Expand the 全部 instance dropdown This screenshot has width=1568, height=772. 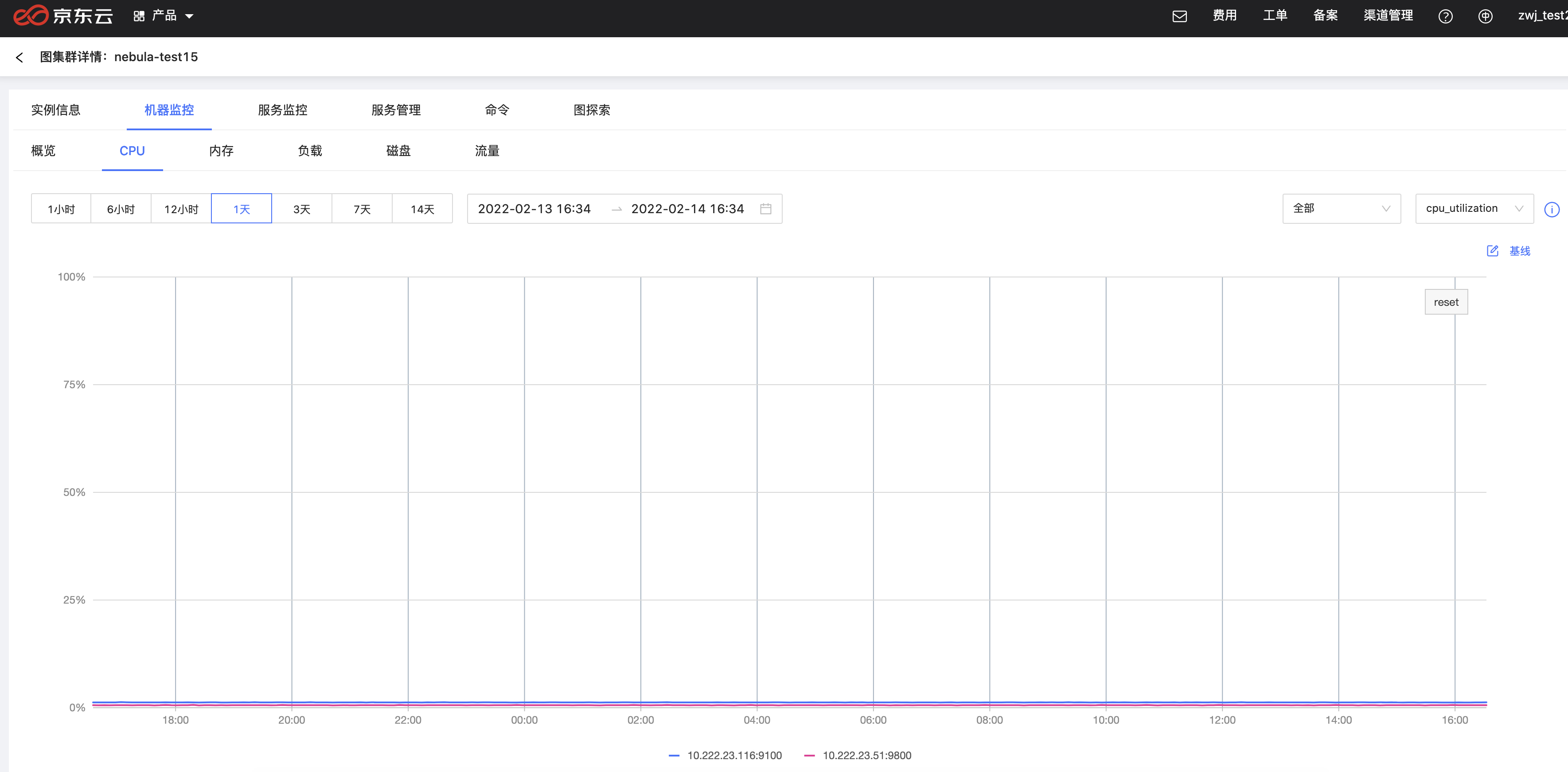pyautogui.click(x=1341, y=209)
